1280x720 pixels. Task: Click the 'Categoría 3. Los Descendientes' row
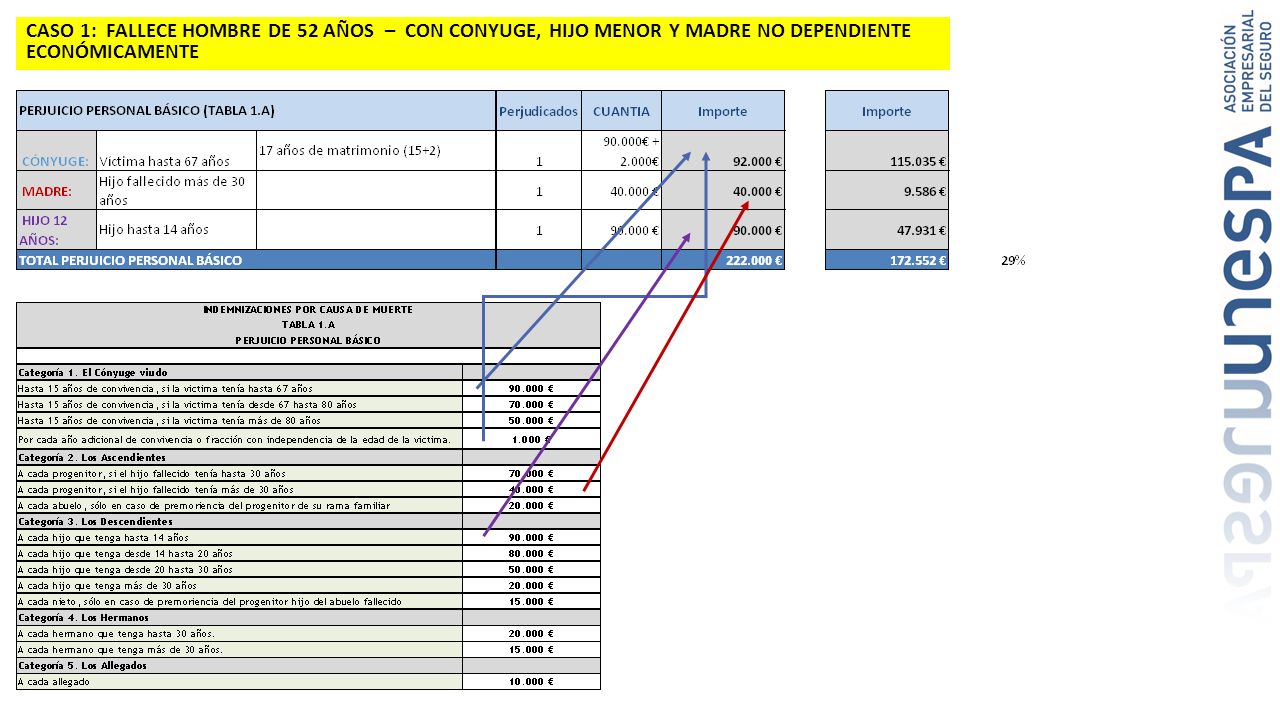[x=308, y=521]
